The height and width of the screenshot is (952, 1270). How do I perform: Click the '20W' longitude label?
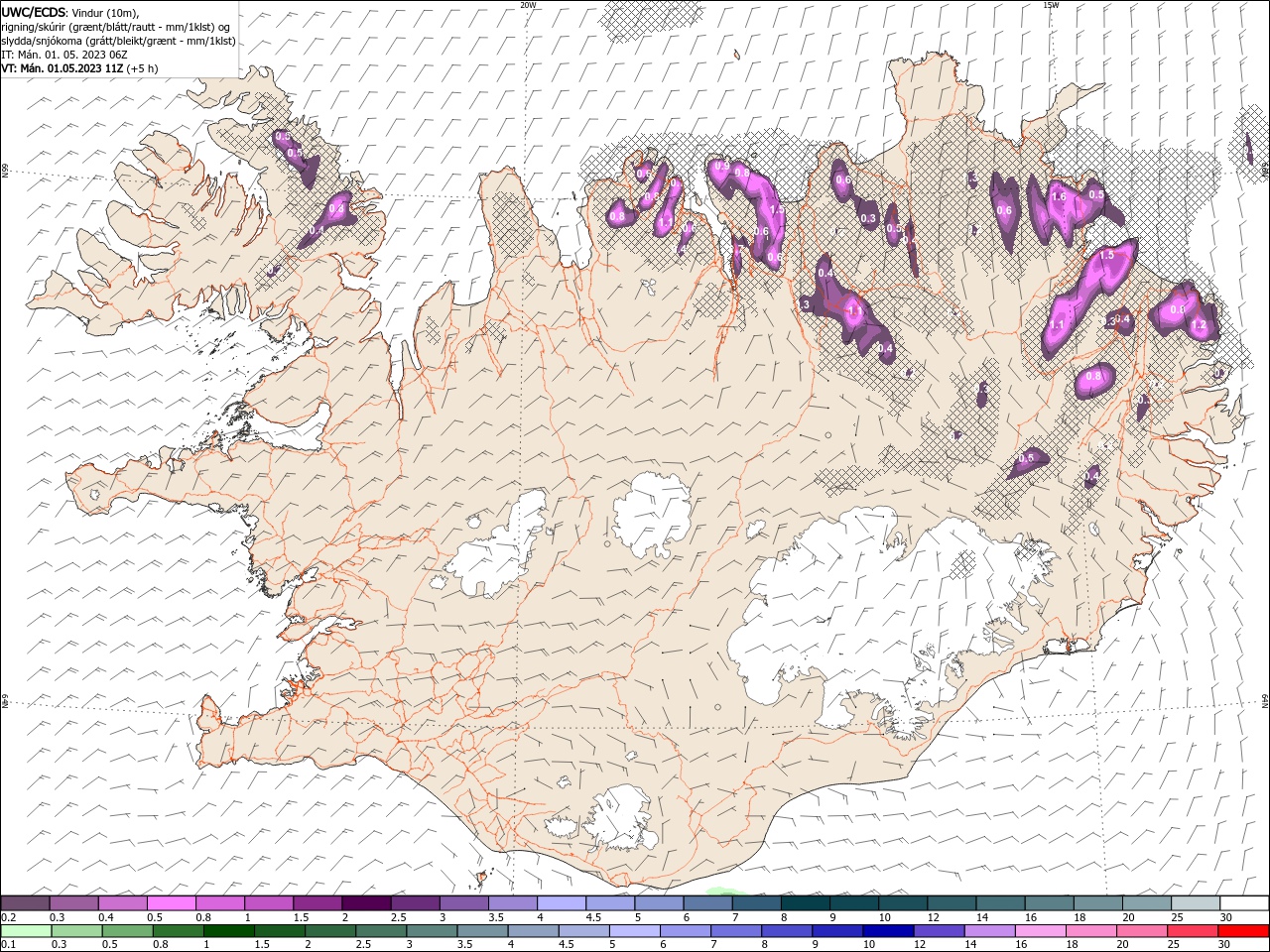pyautogui.click(x=528, y=5)
